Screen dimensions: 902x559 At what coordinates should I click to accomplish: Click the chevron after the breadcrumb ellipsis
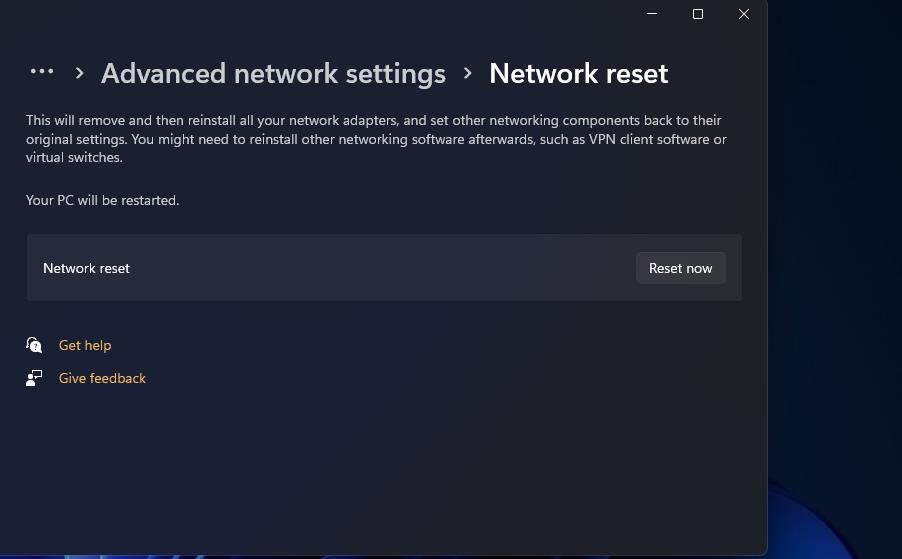click(79, 73)
